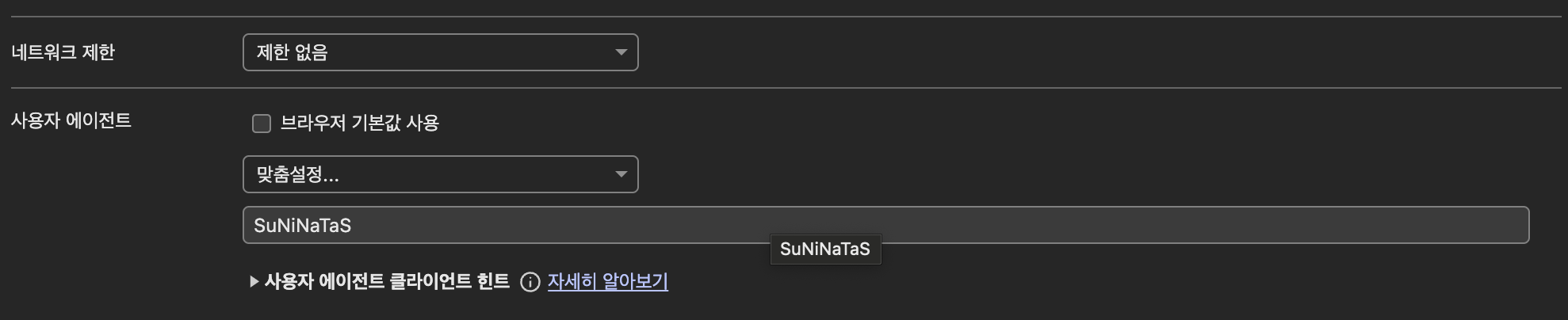This screenshot has height=320, width=1568.
Task: Click the empty right end of user agent field
Action: [x=1427, y=225]
